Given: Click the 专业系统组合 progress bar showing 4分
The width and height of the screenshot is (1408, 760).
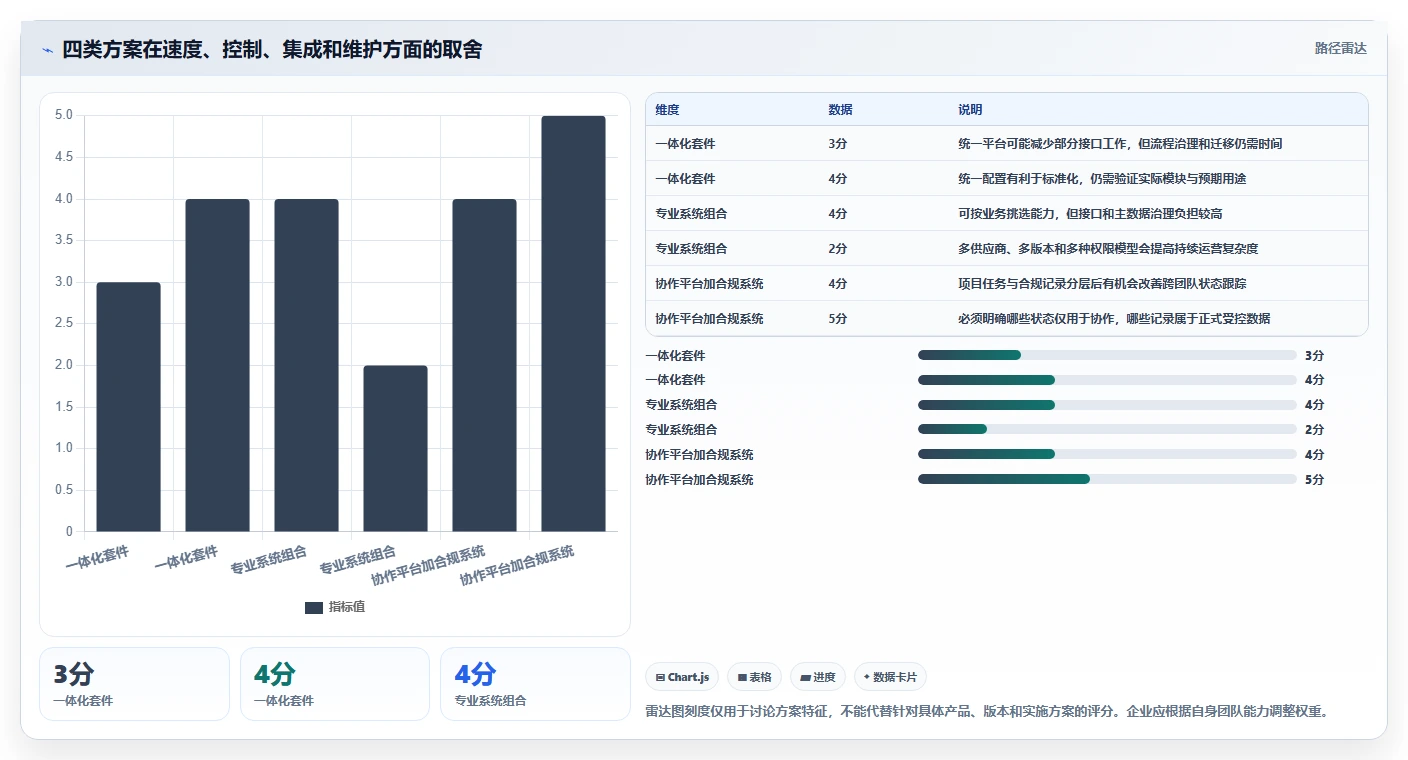Looking at the screenshot, I should [x=1107, y=405].
